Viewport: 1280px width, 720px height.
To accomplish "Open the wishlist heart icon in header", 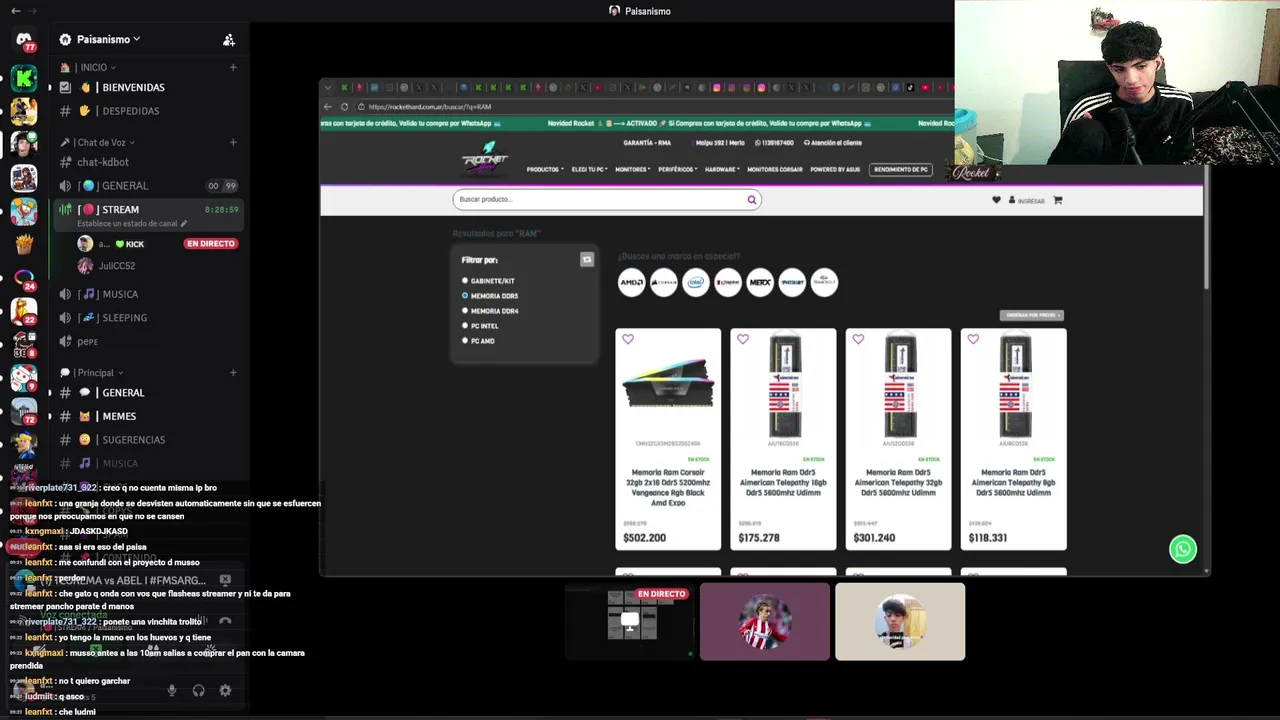I will (996, 200).
